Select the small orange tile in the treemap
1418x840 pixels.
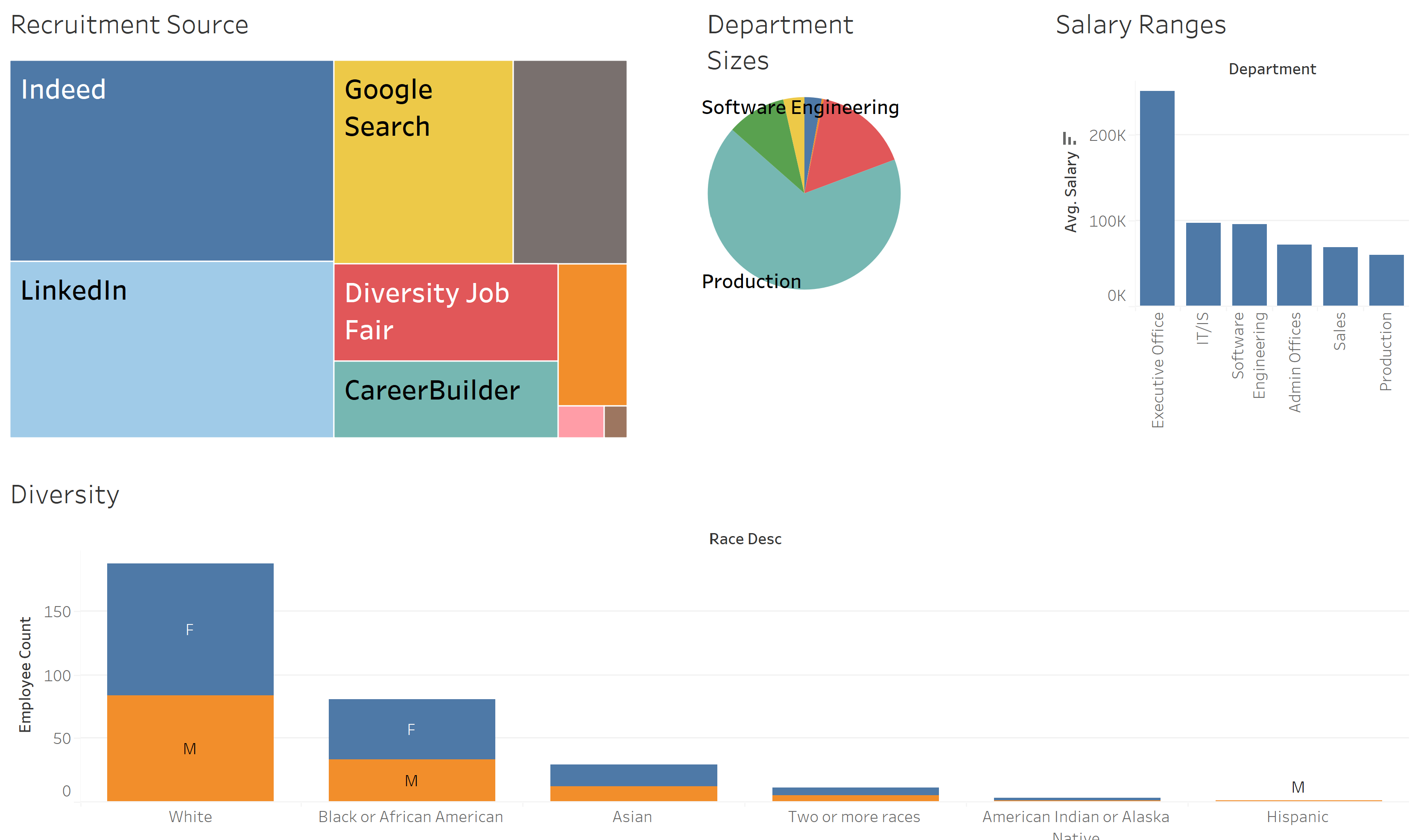click(x=592, y=334)
